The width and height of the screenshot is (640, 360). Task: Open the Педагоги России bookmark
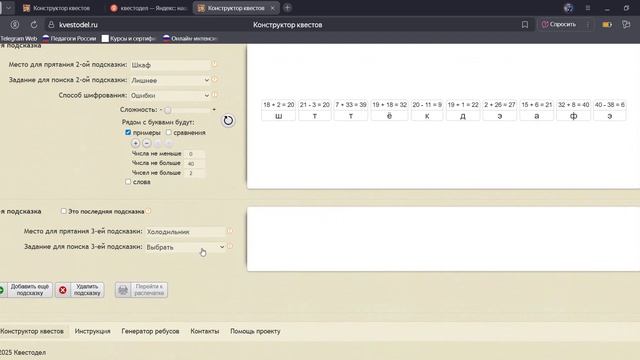[x=69, y=38]
